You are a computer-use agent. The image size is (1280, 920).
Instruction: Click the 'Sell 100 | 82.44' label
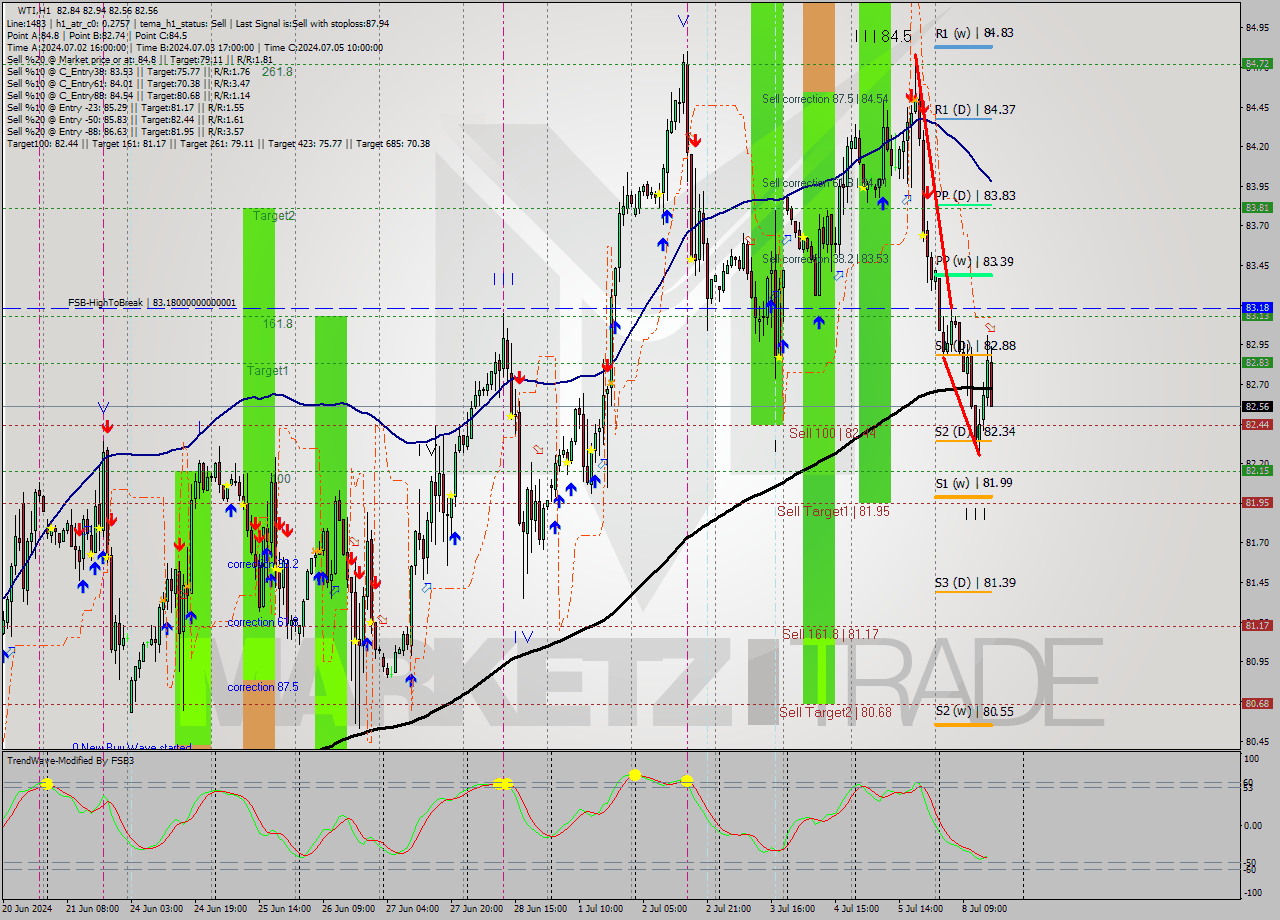832,433
